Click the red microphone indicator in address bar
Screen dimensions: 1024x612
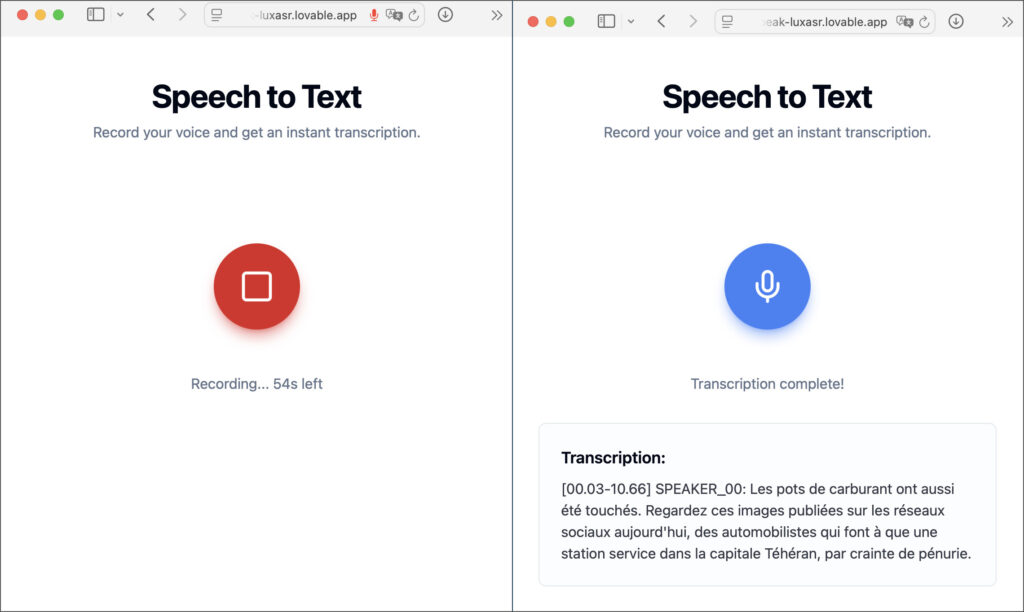374,16
